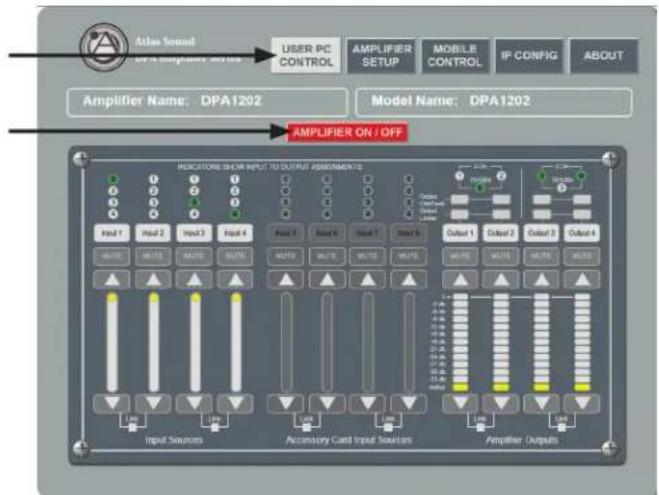Image resolution: width=659 pixels, height=495 pixels.
Task: Raise Output 1 level with up arrow
Action: (460, 280)
